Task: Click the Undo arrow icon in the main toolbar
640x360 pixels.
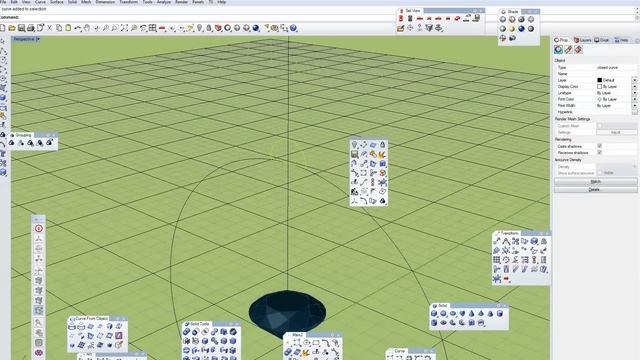Action: (78, 28)
